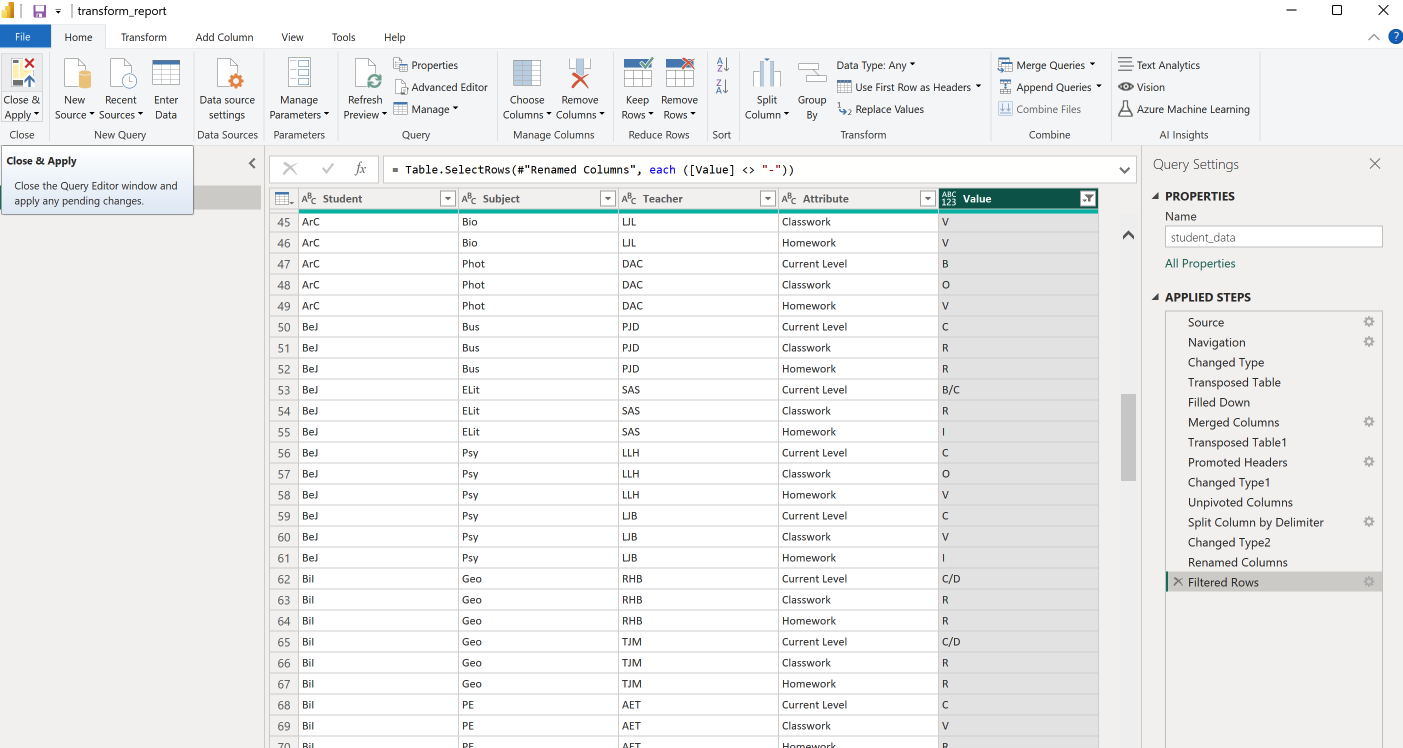Click the Remove Rows icon
1403x748 pixels.
click(x=680, y=74)
